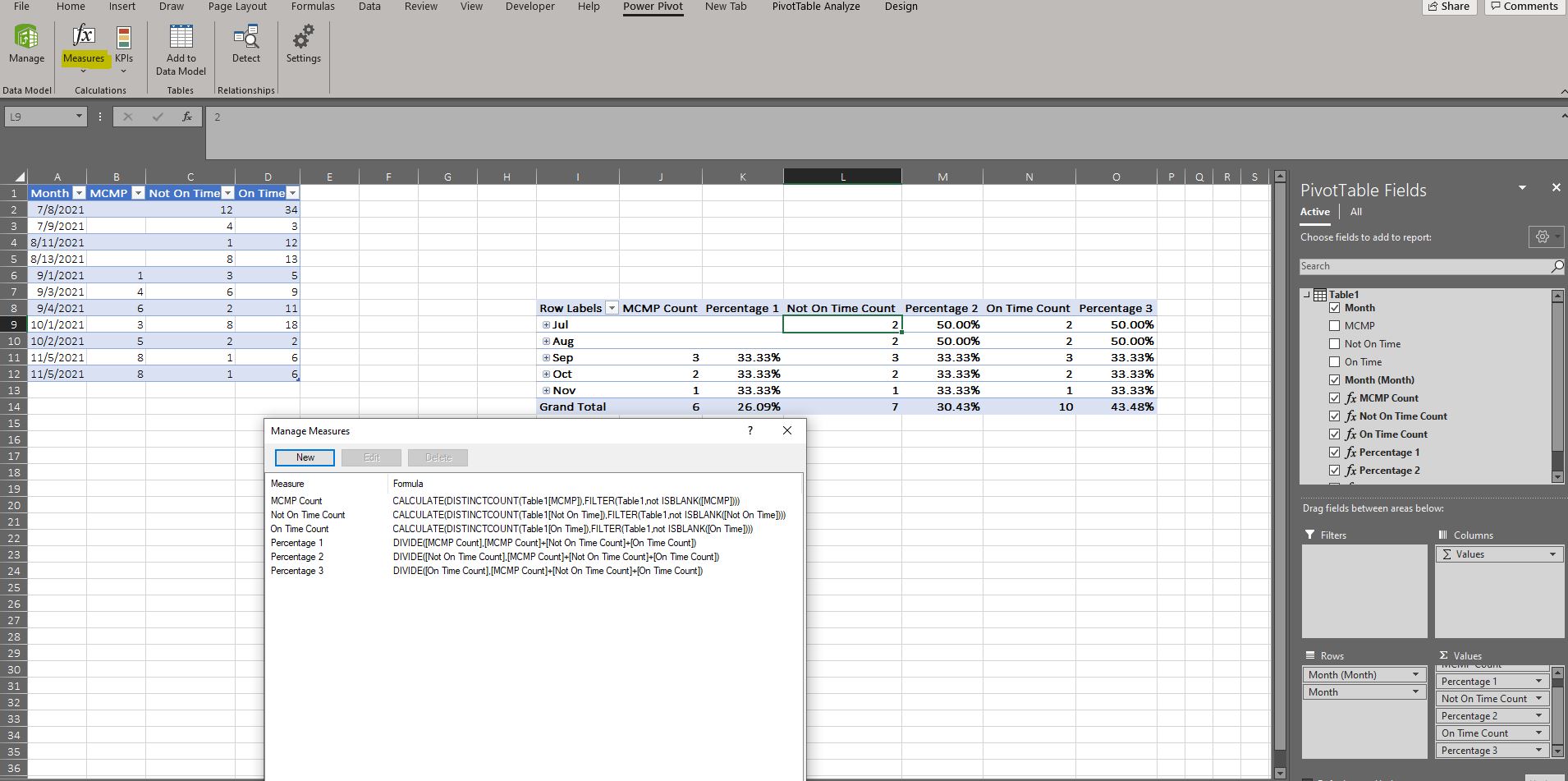Click the help question mark in Manage Measures
This screenshot has width=1568, height=781.
point(750,430)
